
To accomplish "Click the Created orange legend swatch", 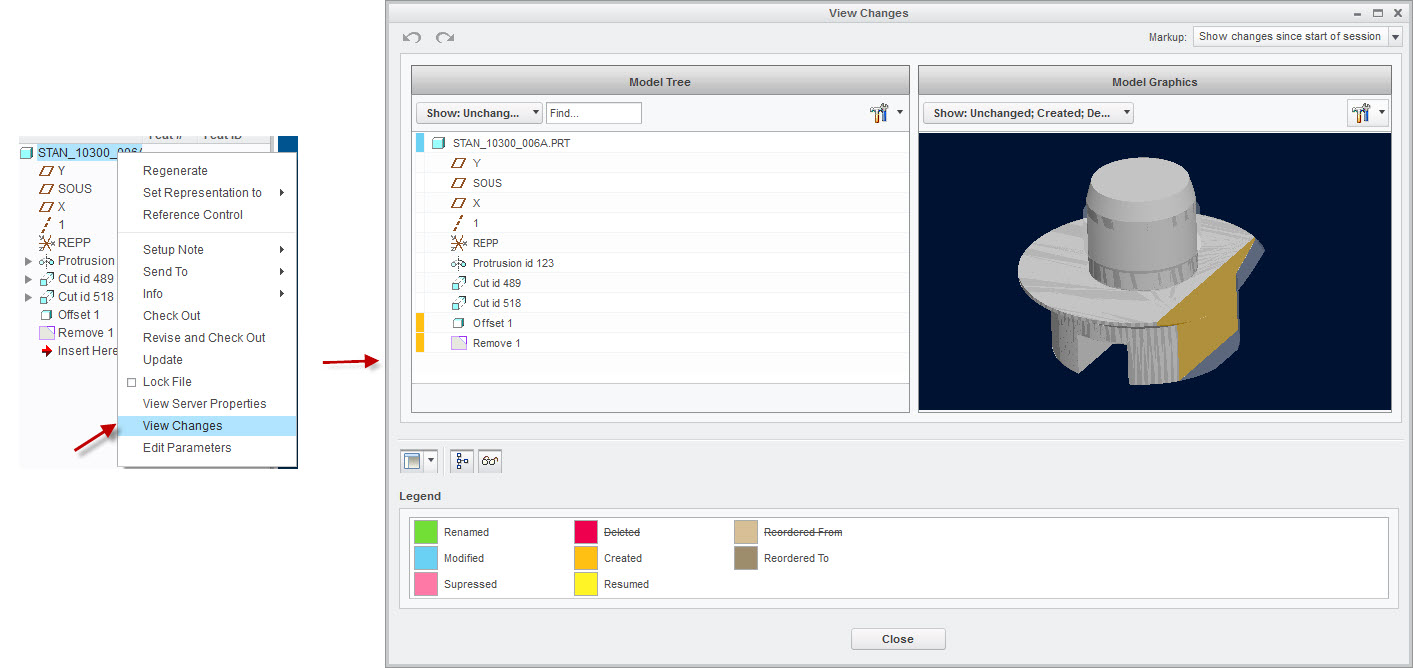I will click(x=586, y=558).
